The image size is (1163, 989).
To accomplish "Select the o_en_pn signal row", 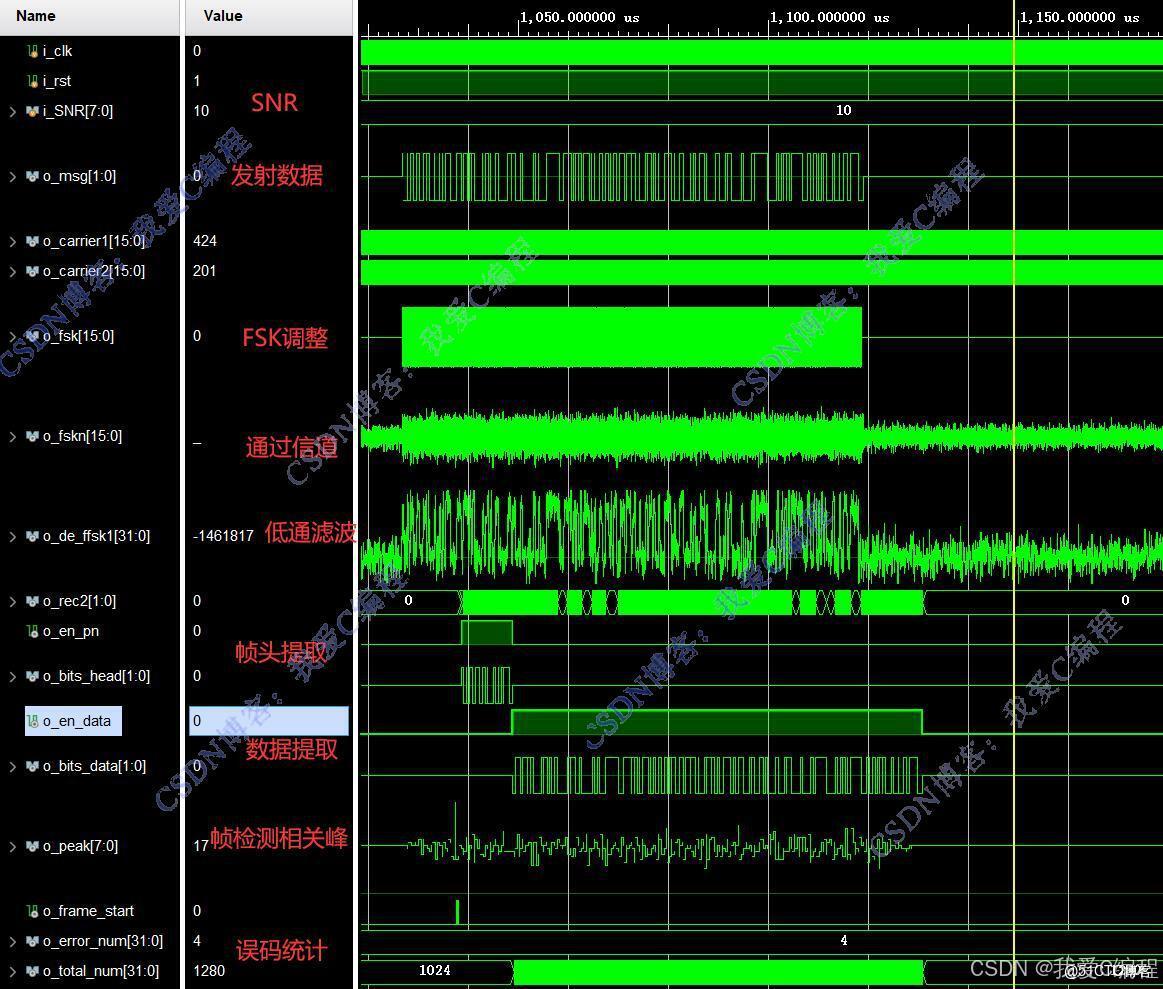I will (x=70, y=631).
